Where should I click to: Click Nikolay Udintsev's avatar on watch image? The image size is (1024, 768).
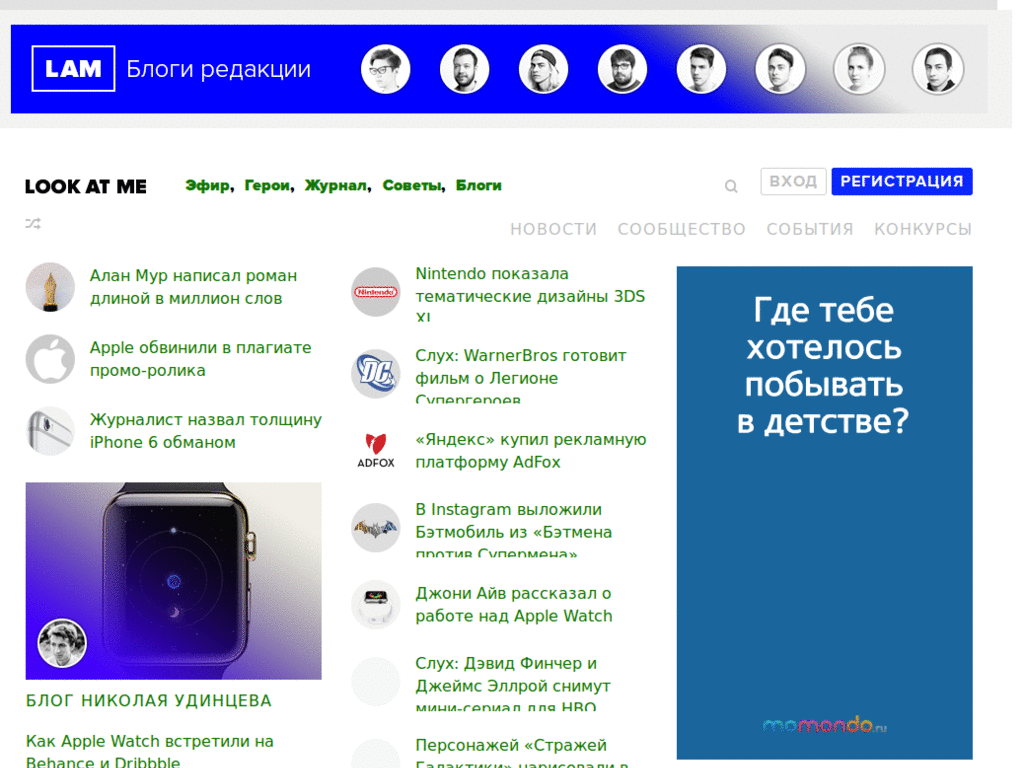[x=62, y=643]
